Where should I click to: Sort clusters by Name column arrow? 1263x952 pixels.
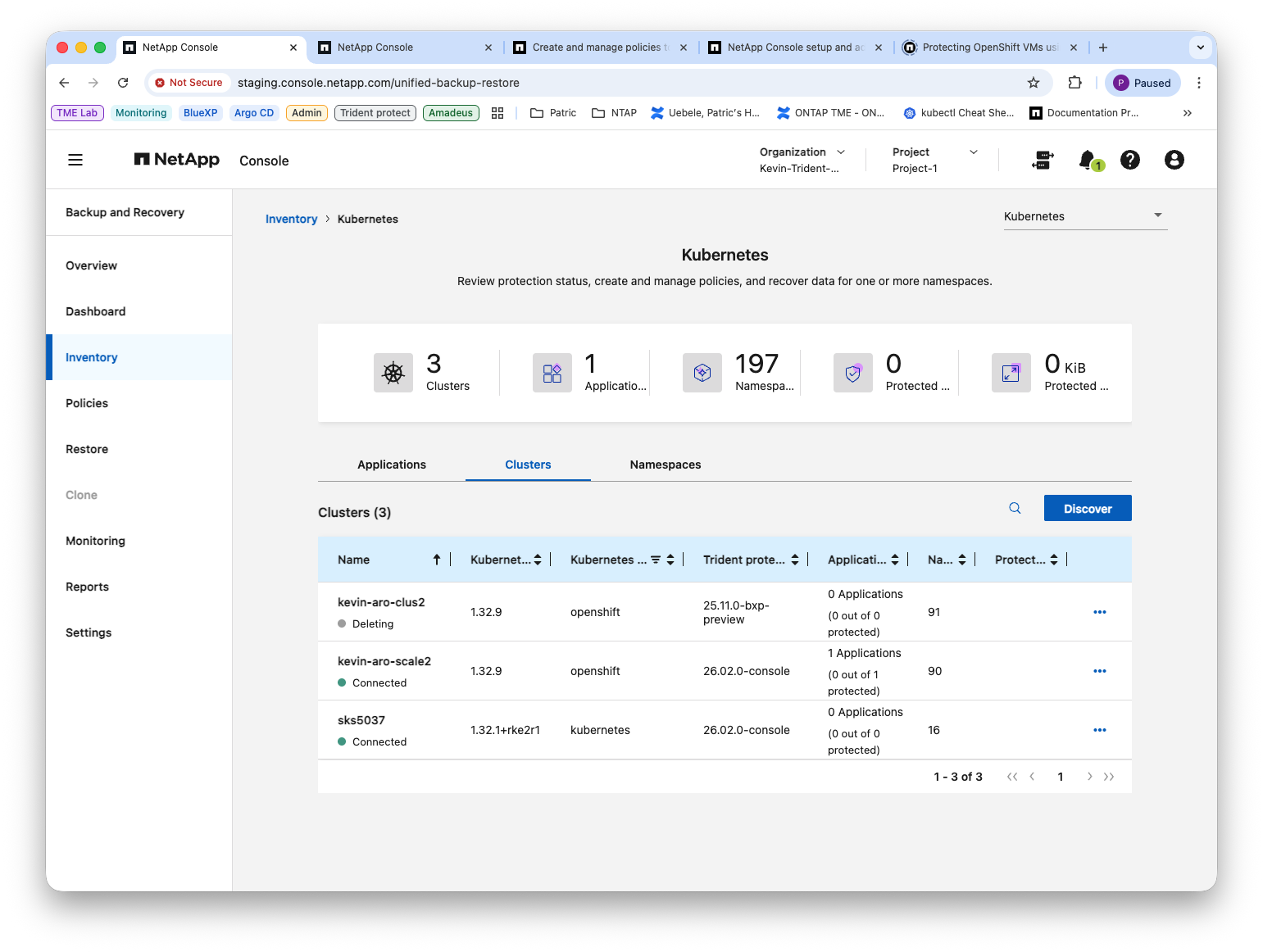437,560
